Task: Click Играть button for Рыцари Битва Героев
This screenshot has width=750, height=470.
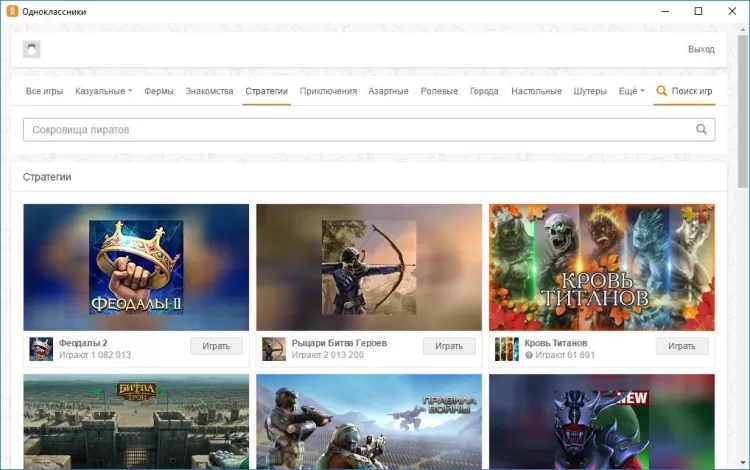Action: point(449,346)
